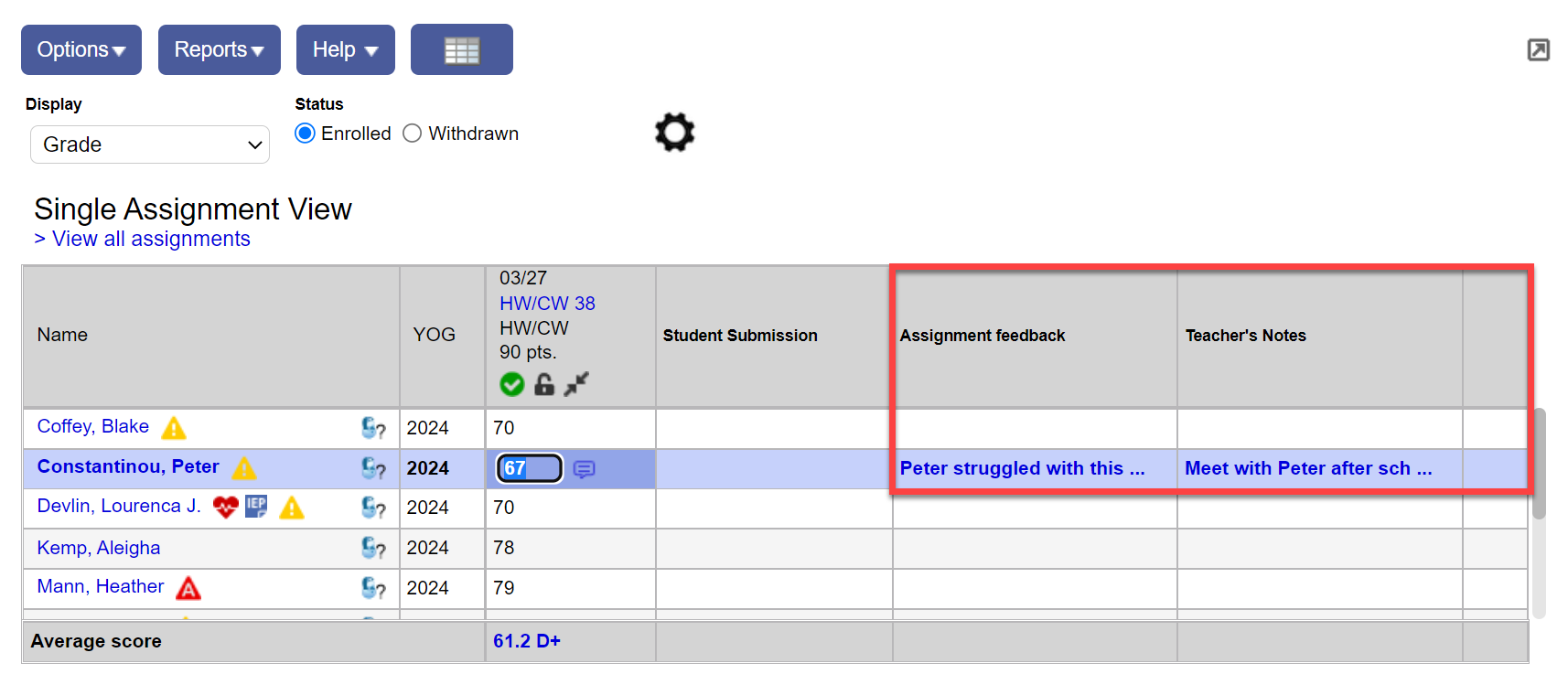Select the Withdrawn status radio button
This screenshot has width=1568, height=674.
tap(413, 134)
